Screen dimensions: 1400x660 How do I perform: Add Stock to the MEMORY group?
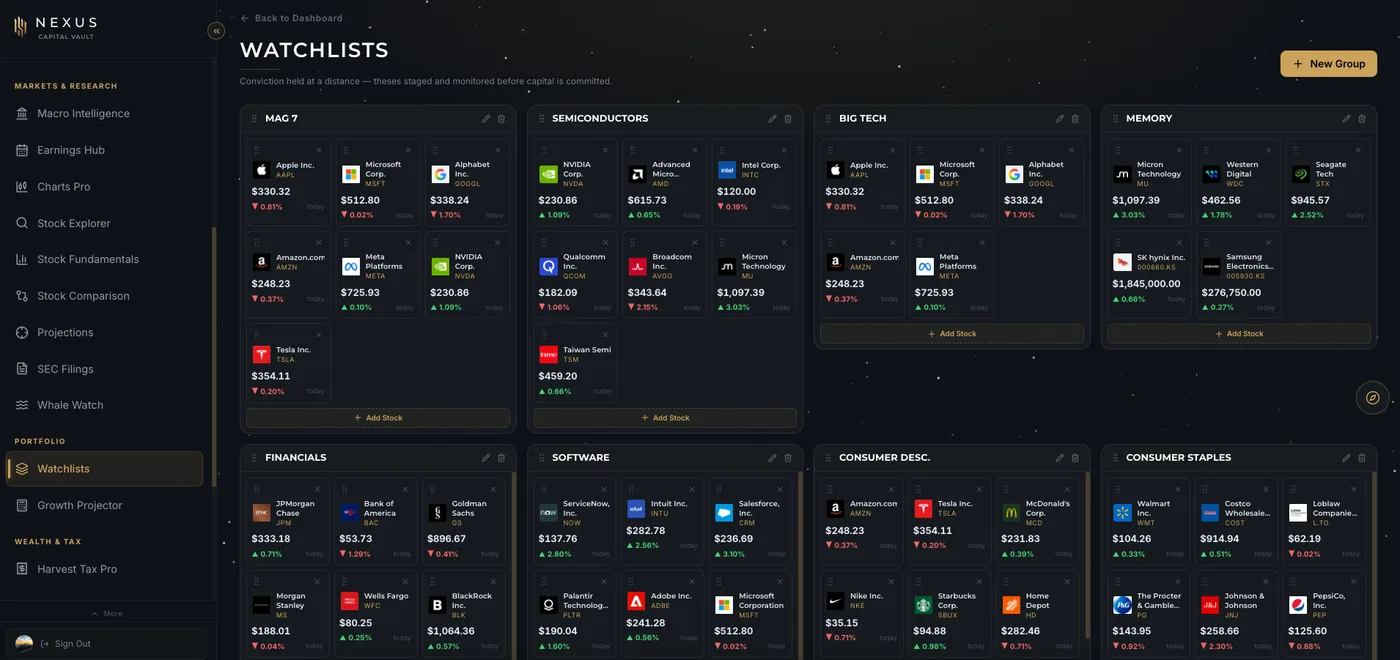tap(1239, 334)
